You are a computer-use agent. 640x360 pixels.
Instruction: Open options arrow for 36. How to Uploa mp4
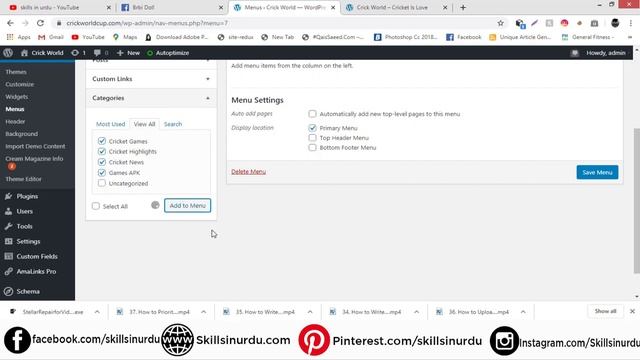point(523,312)
